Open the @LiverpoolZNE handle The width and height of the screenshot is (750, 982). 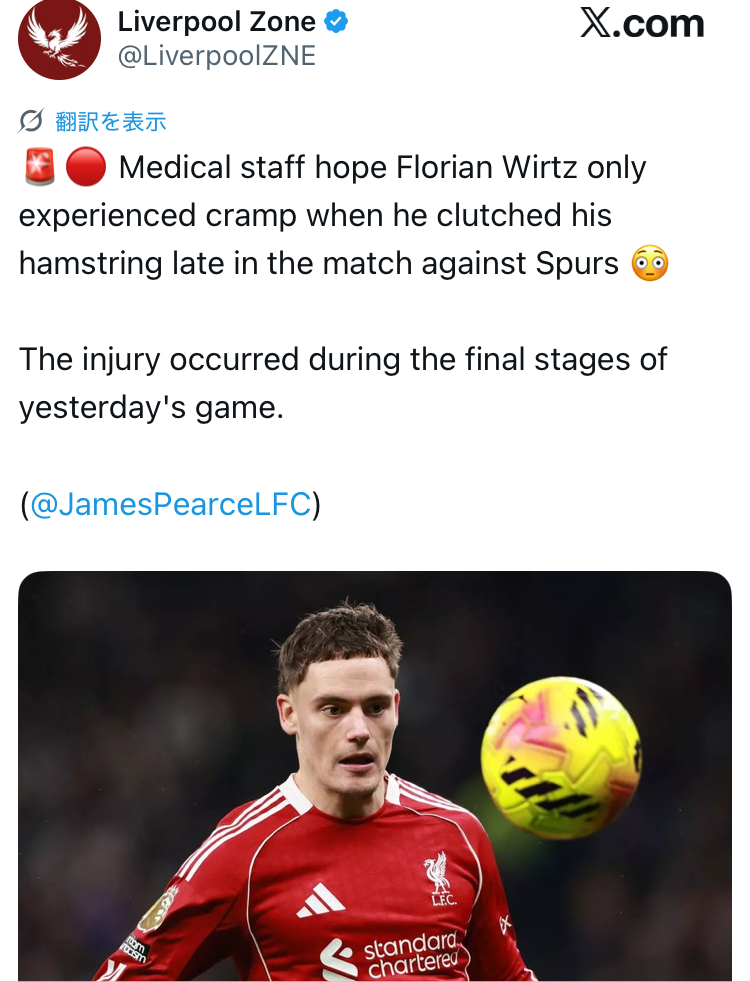(217, 57)
